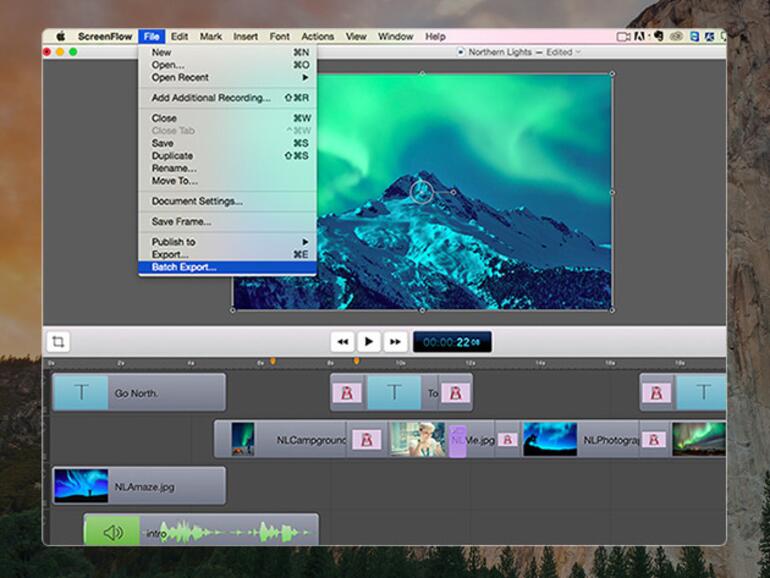The width and height of the screenshot is (770, 578).
Task: Open the View menu
Action: 356,36
